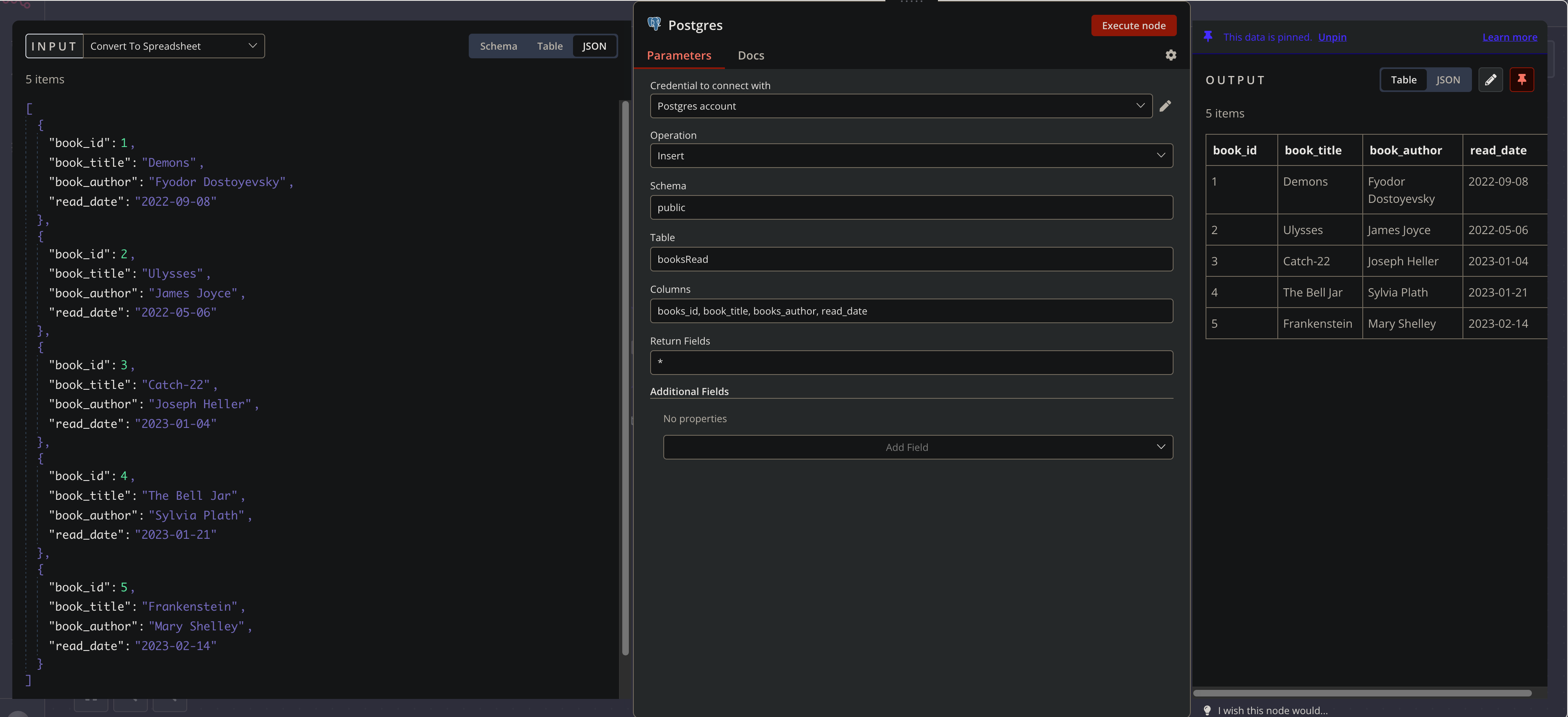Click the lightbulb icon near 'I wish this node would'
Viewport: 1568px width, 717px height.
coord(1208,710)
